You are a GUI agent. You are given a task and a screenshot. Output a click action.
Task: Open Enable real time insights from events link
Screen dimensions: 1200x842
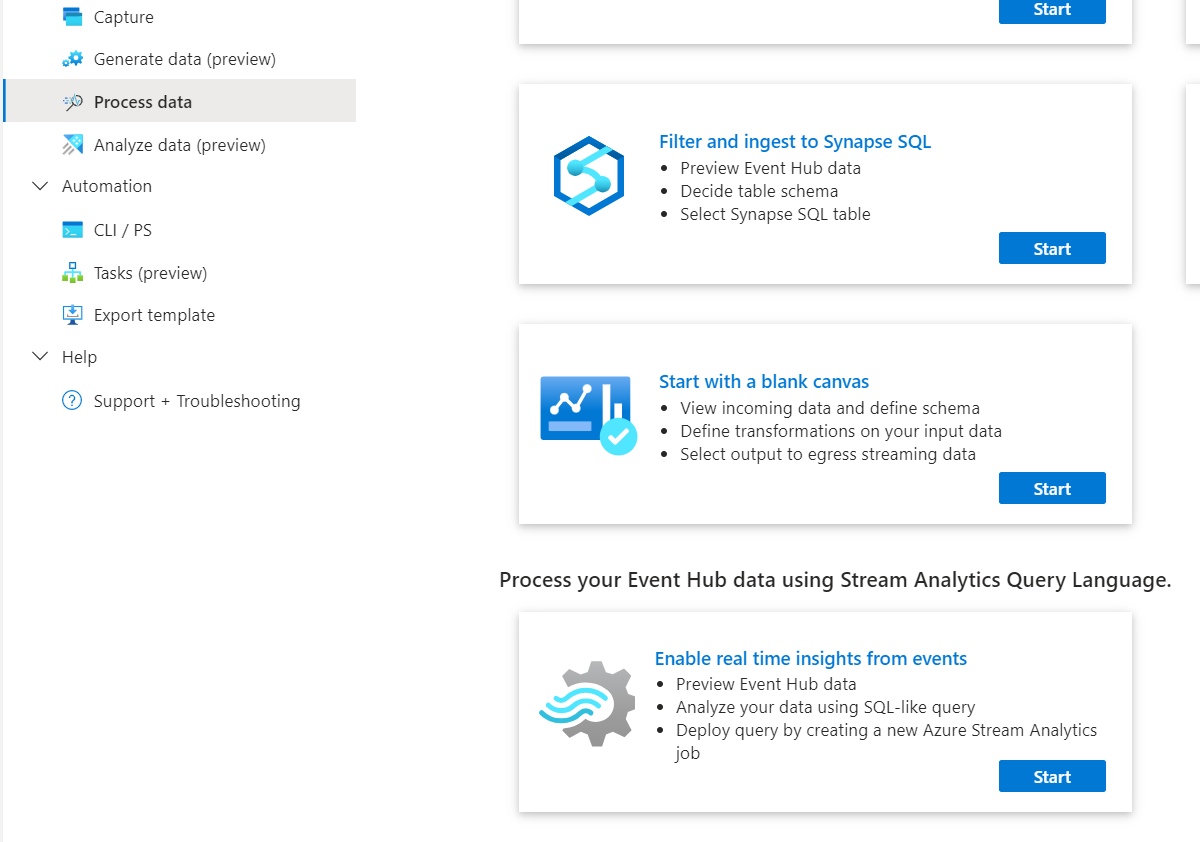tap(811, 658)
